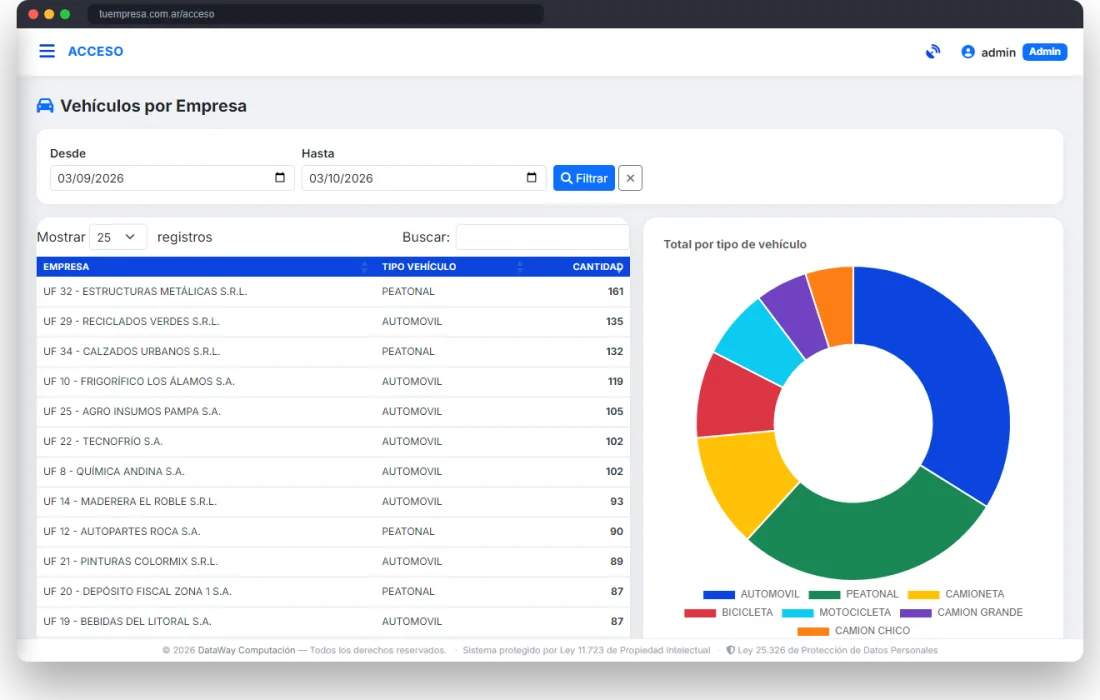Viewport: 1100px width, 700px height.
Task: Click the refresh sync icon in header
Action: pos(932,52)
